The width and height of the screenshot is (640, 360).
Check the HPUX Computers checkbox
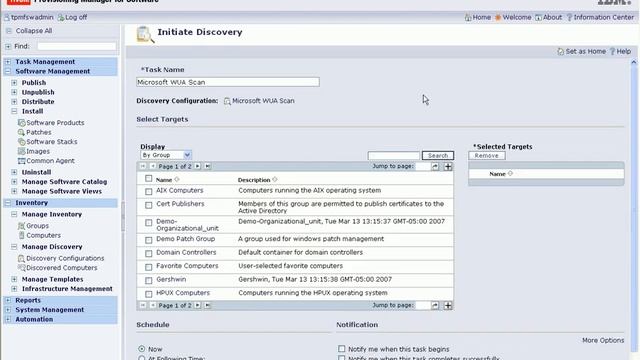pyautogui.click(x=149, y=294)
